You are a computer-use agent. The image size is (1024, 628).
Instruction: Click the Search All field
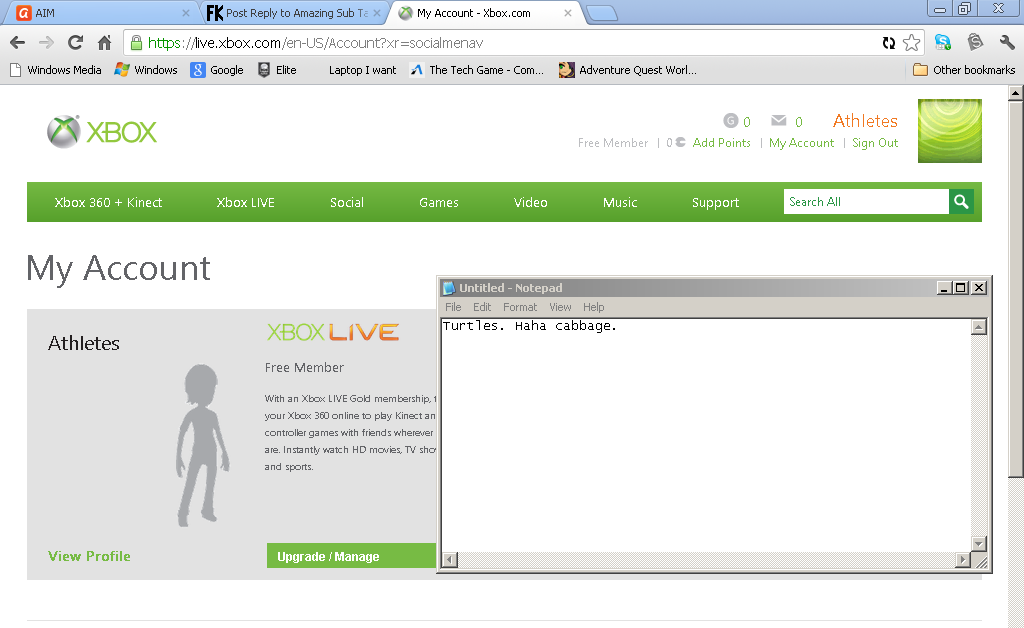(x=866, y=202)
